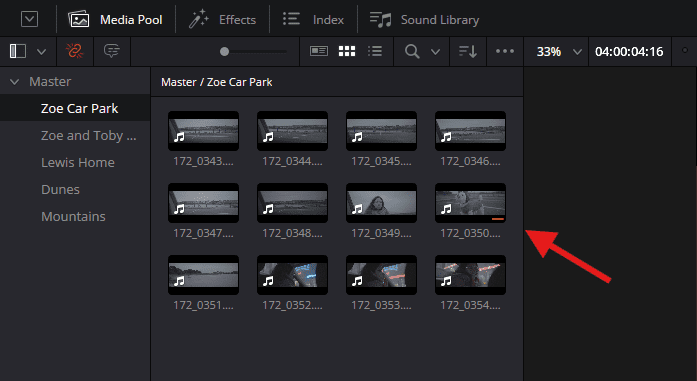
Task: Click the Effects magic wand icon
Action: 198,19
